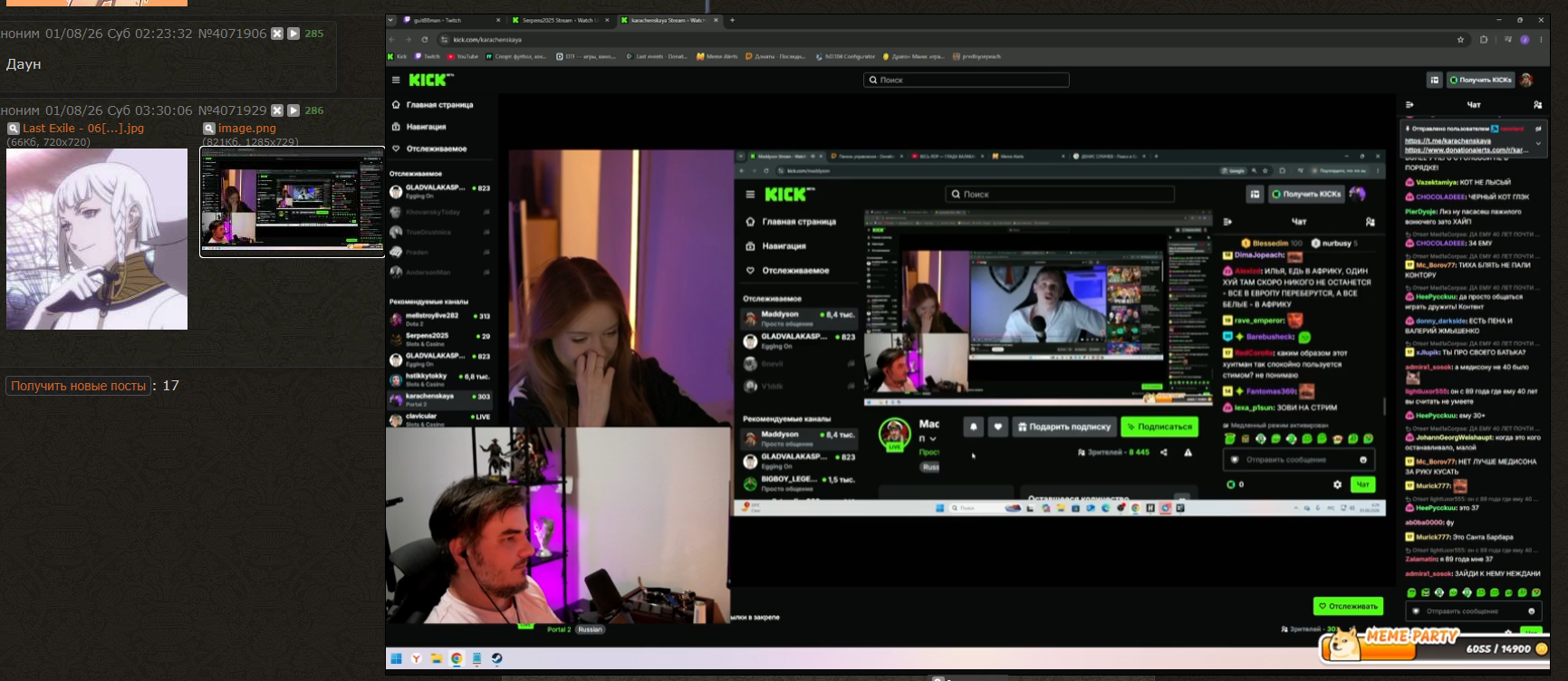Open the tab search chevron in Chrome

pyautogui.click(x=391, y=20)
